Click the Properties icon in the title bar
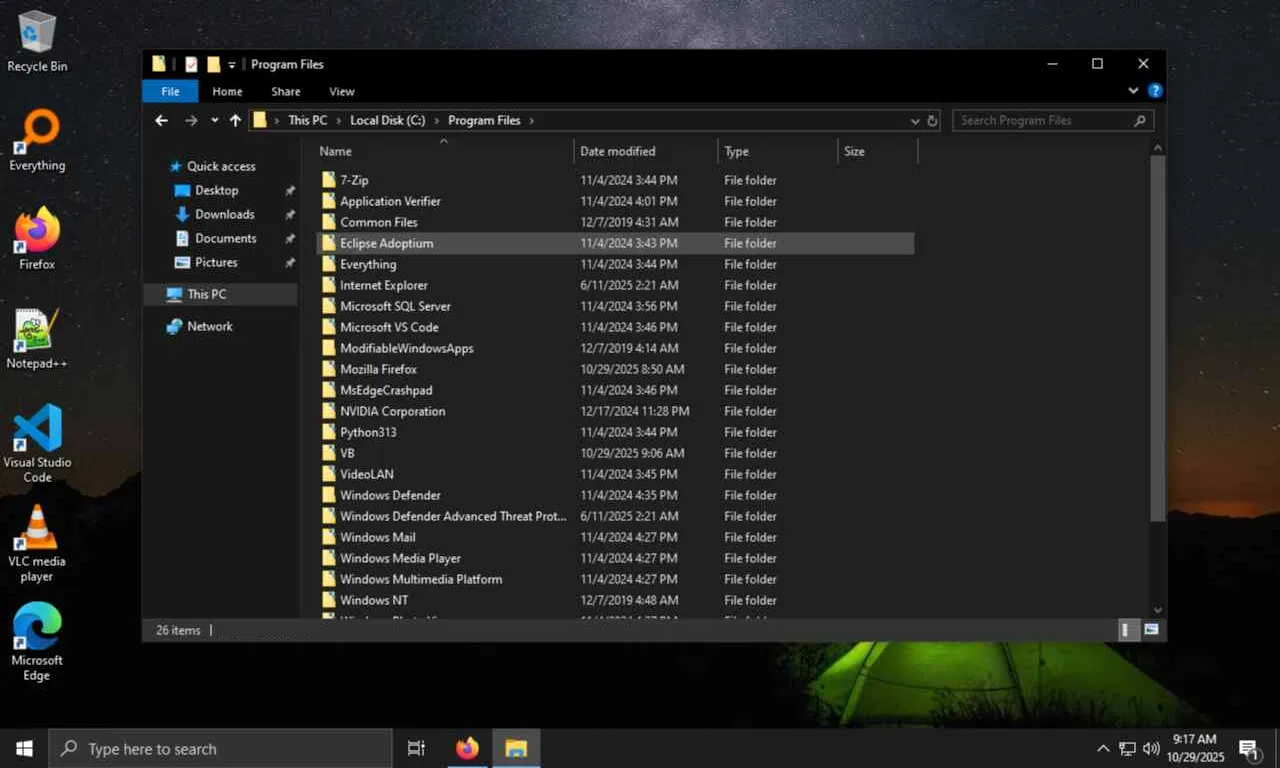Screen dimensions: 1280x768 coord(191,64)
